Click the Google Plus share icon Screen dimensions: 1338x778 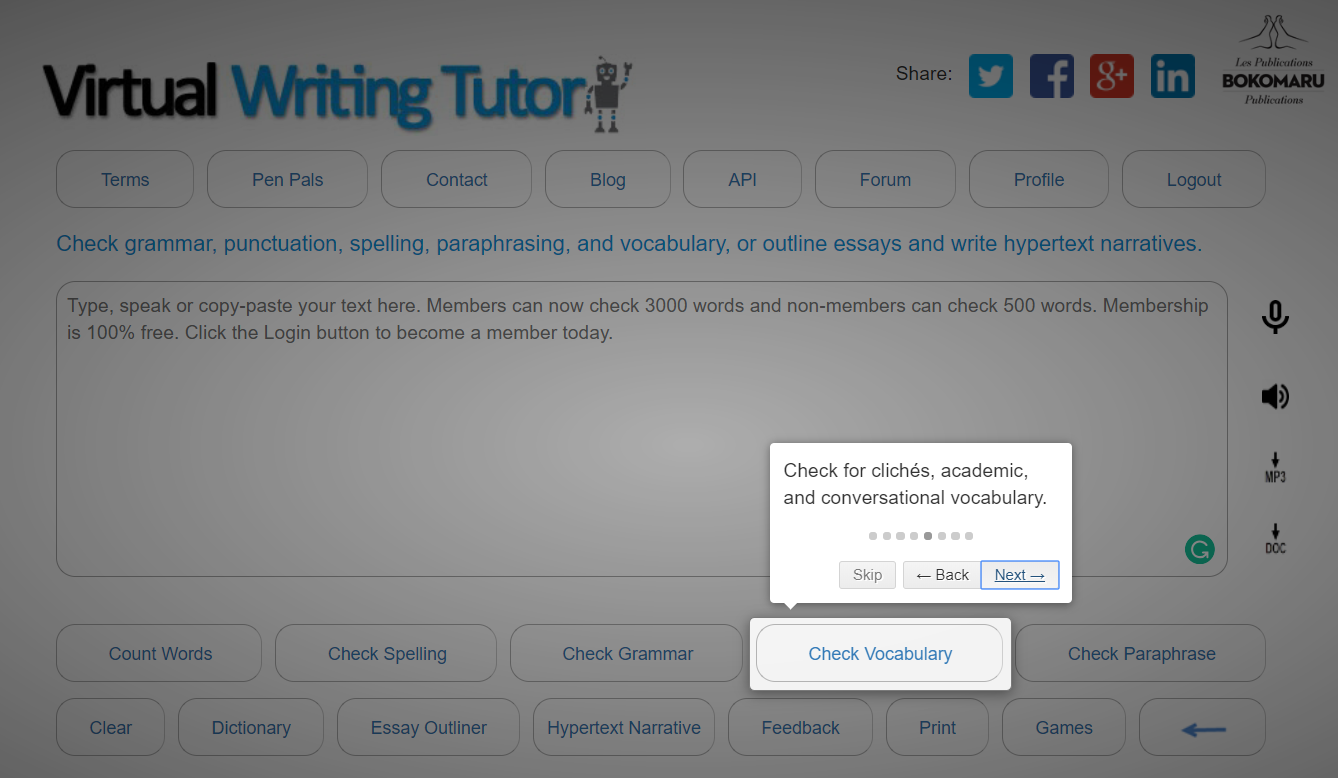click(x=1111, y=76)
